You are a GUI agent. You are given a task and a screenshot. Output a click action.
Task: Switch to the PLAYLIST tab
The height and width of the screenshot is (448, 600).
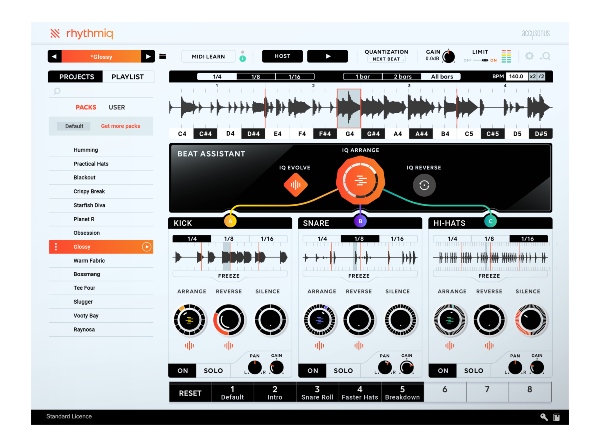[x=128, y=77]
